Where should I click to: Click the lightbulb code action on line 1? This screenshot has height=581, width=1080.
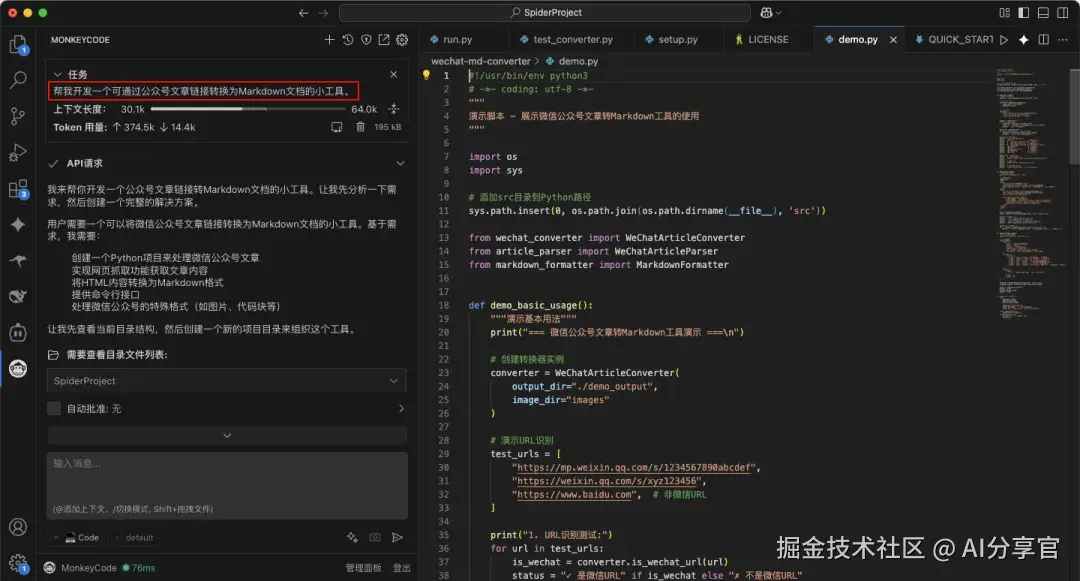tap(426, 74)
